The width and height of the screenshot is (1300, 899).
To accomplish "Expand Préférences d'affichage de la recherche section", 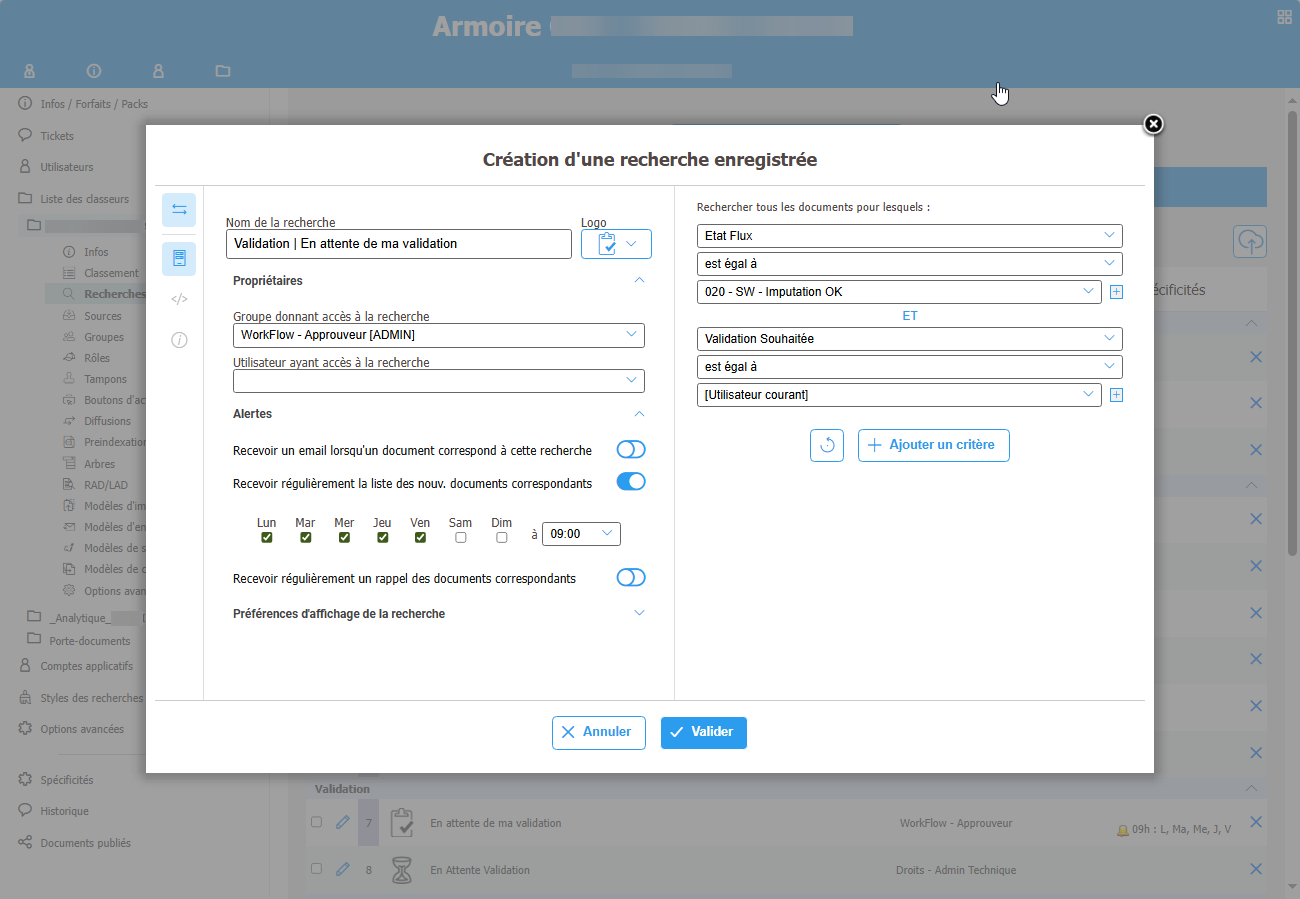I will coord(639,613).
